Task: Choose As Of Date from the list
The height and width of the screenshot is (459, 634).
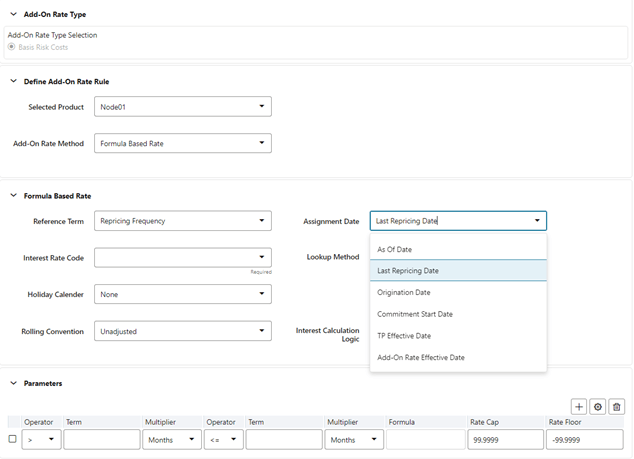Action: click(394, 249)
